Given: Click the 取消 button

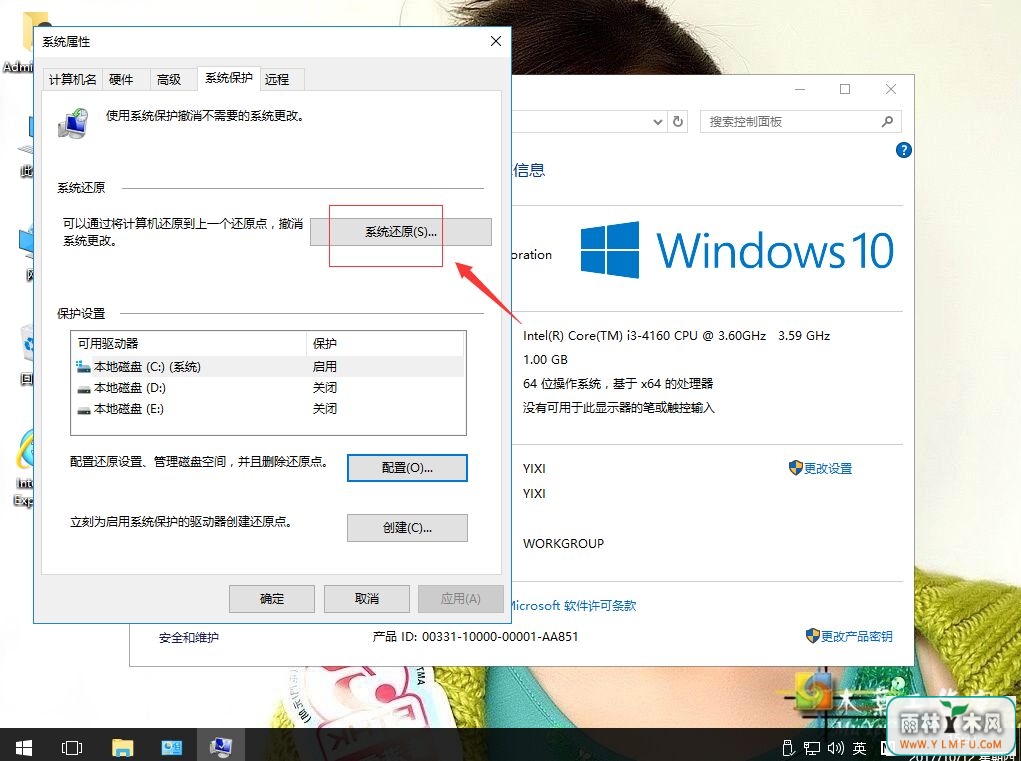Looking at the screenshot, I should (367, 599).
